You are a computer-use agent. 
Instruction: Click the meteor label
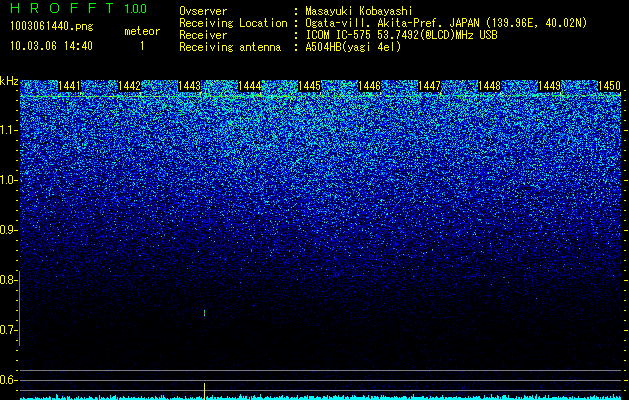click(142, 31)
